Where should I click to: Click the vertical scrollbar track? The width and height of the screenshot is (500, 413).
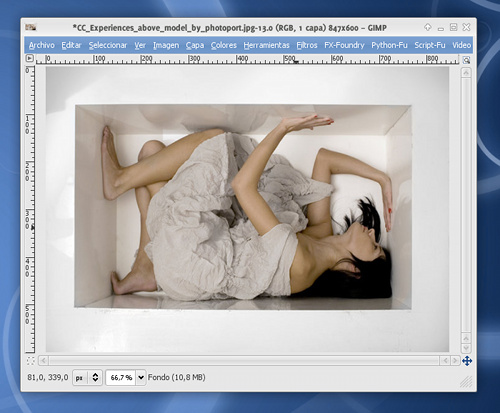[x=466, y=205]
